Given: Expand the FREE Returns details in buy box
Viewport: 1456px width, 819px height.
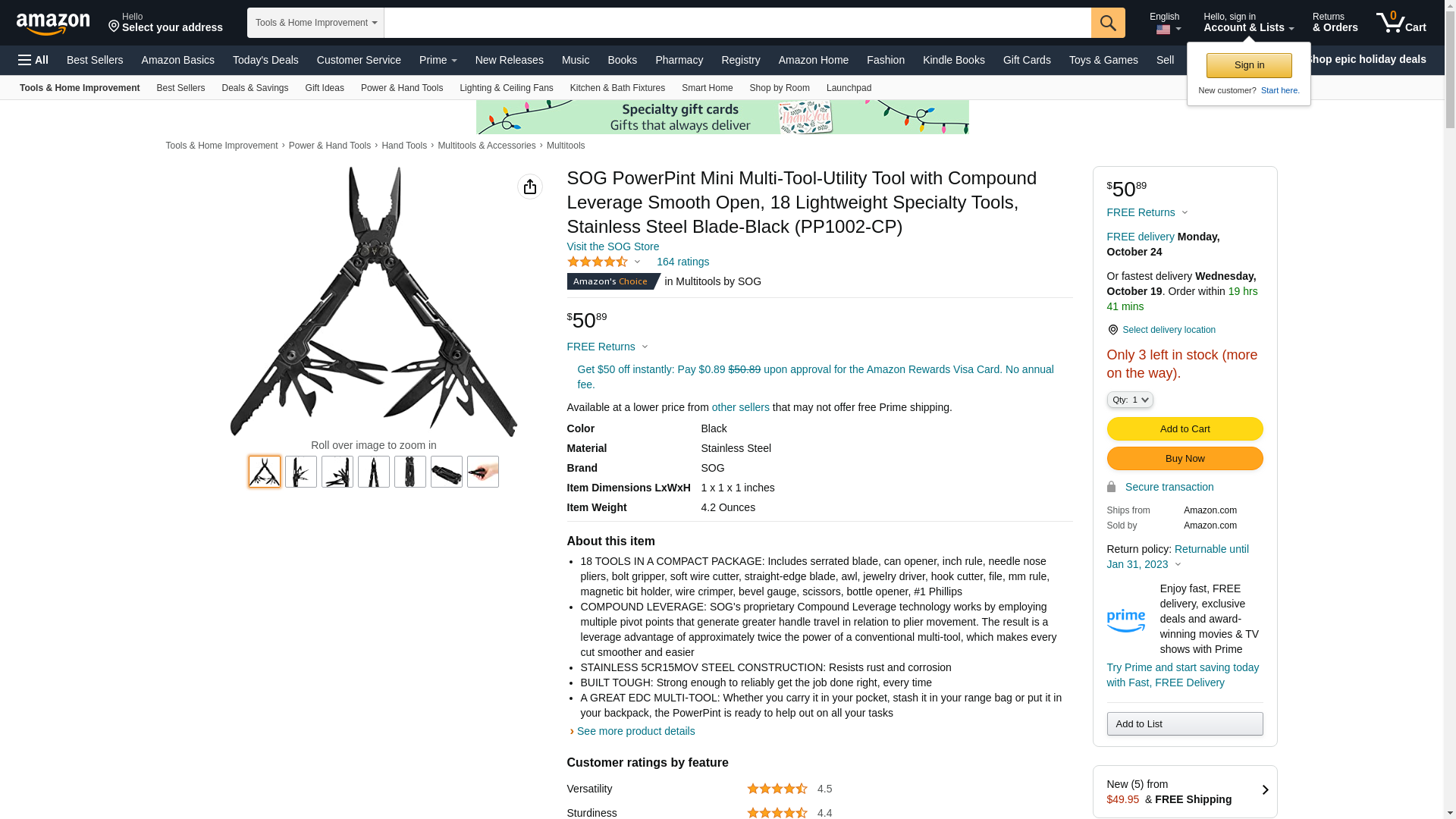Looking at the screenshot, I should click(x=1147, y=212).
